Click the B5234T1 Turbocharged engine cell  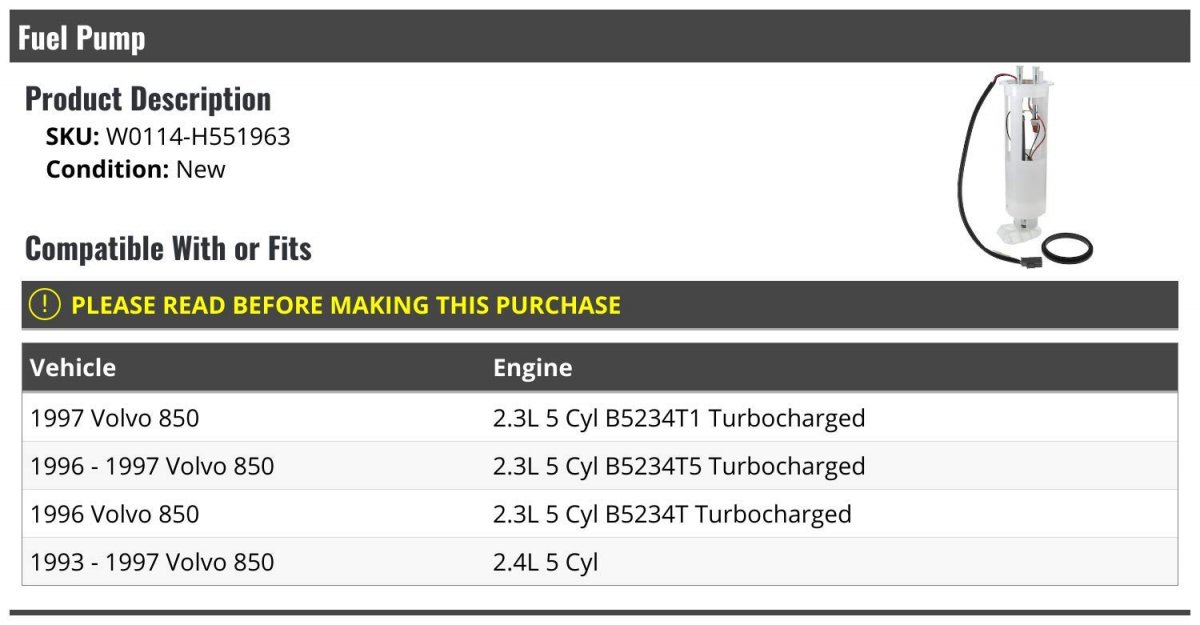679,418
